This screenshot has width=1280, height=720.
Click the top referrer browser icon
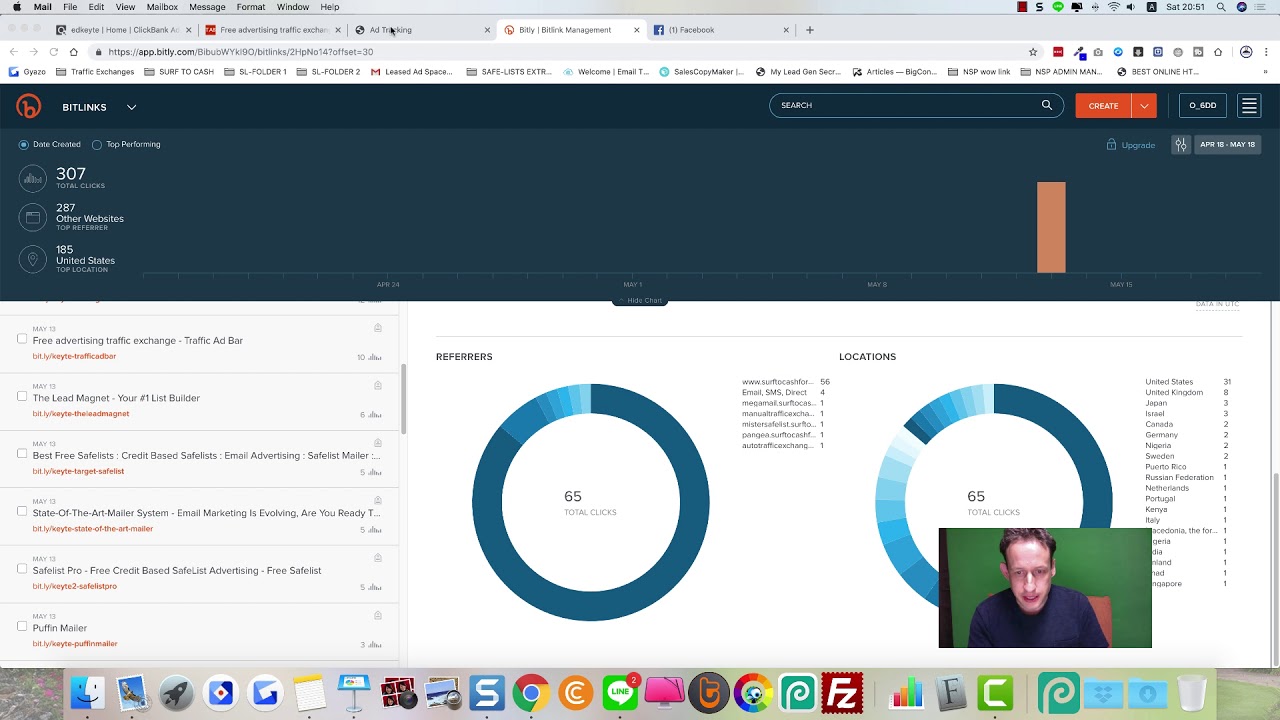point(33,218)
